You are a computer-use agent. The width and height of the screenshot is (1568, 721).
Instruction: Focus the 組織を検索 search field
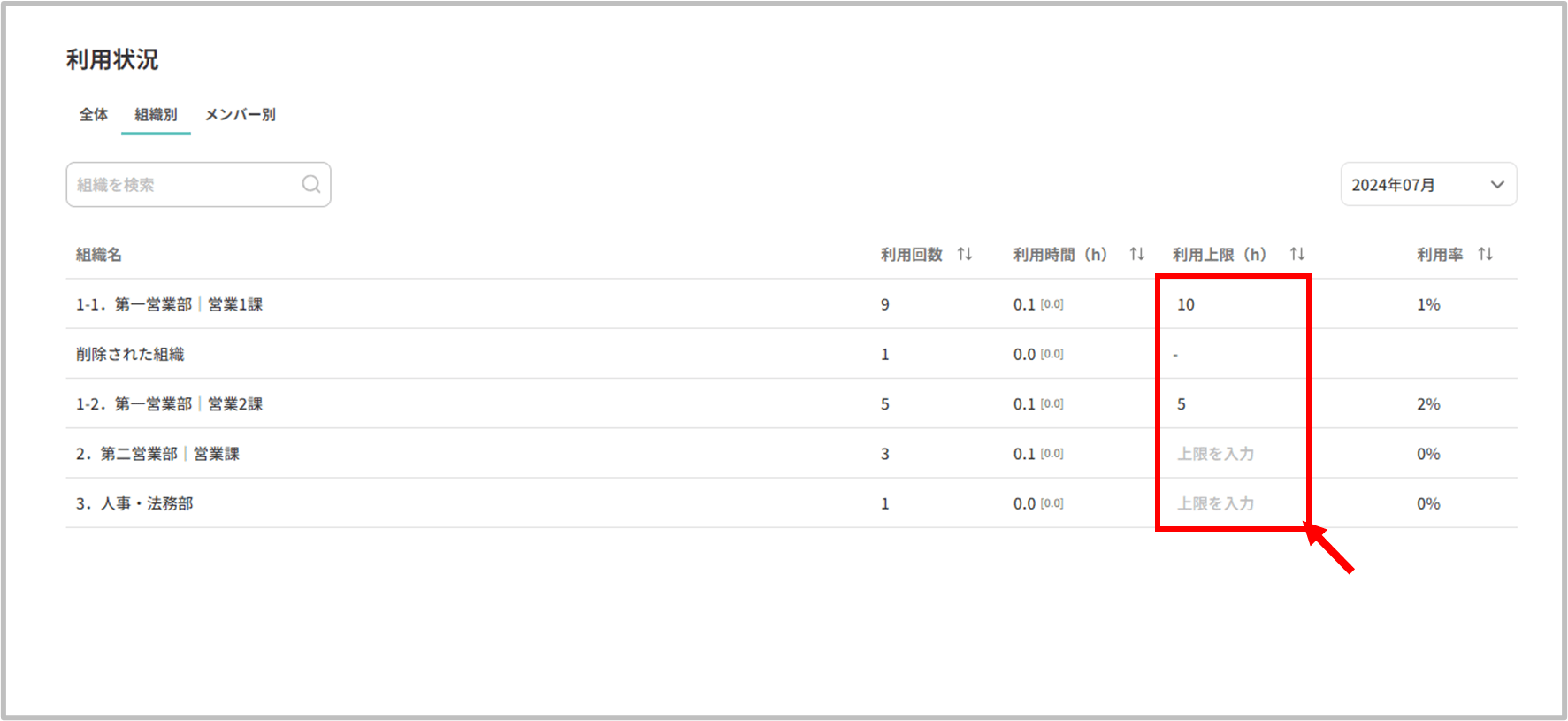click(x=186, y=185)
